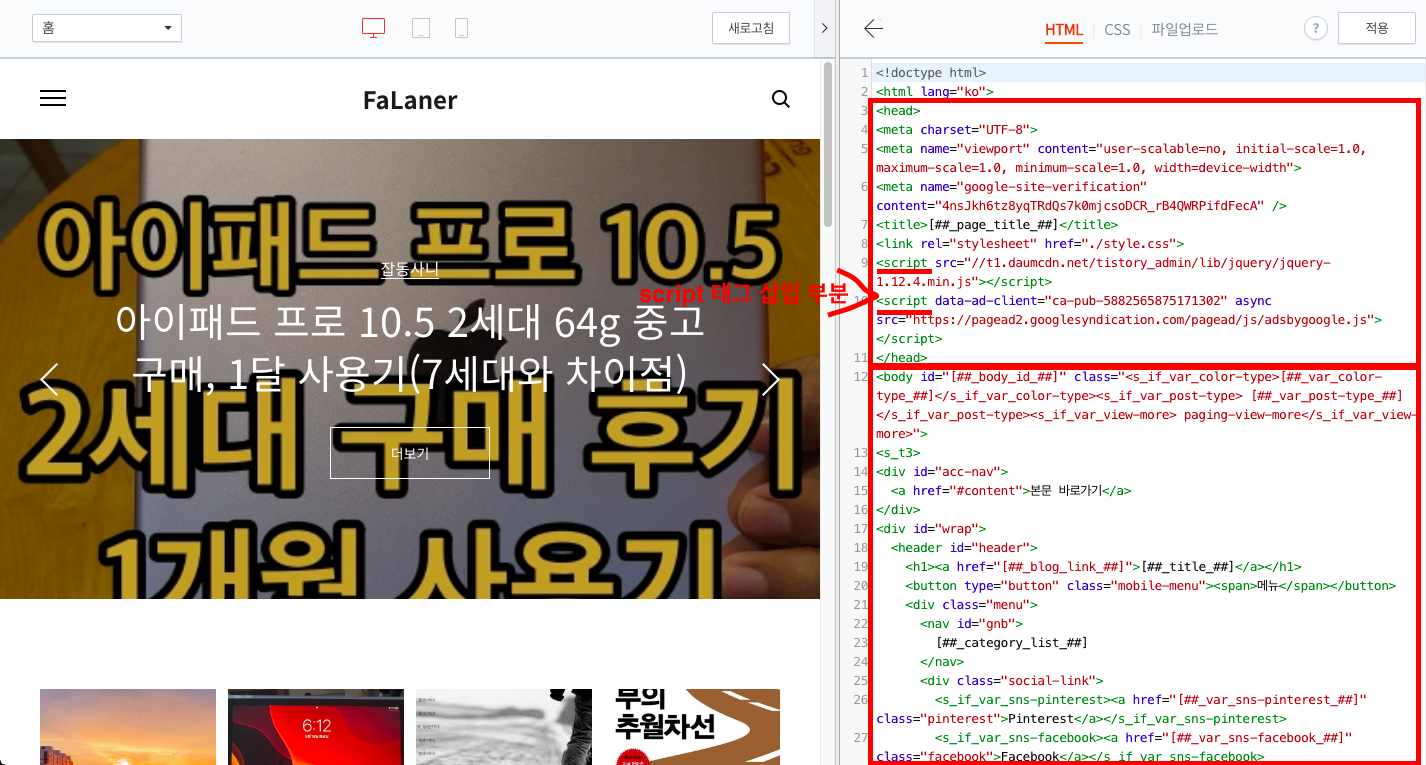Click the 본문 바로가기 anchor line

click(1011, 491)
